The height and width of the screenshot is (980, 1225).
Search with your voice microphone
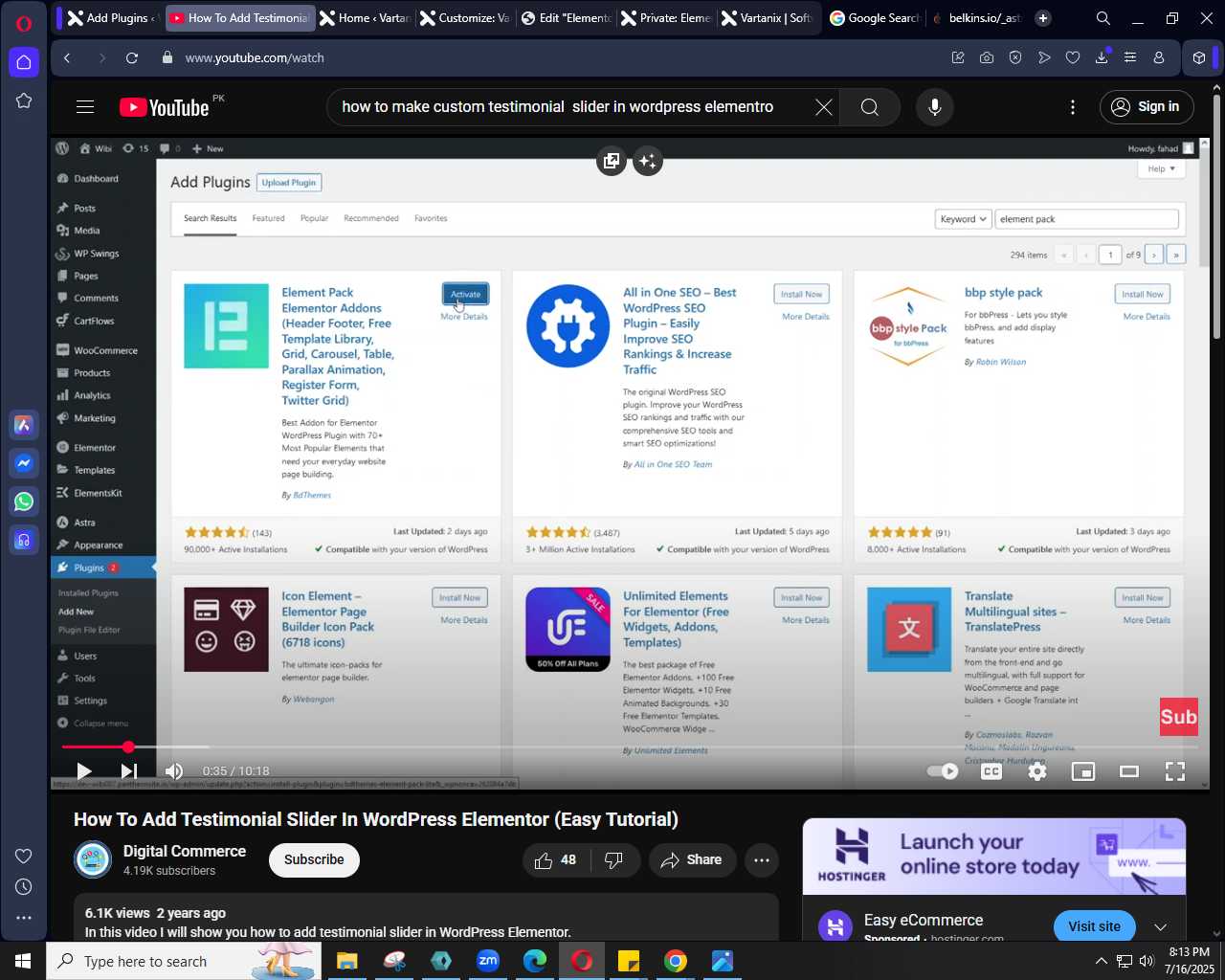[935, 107]
